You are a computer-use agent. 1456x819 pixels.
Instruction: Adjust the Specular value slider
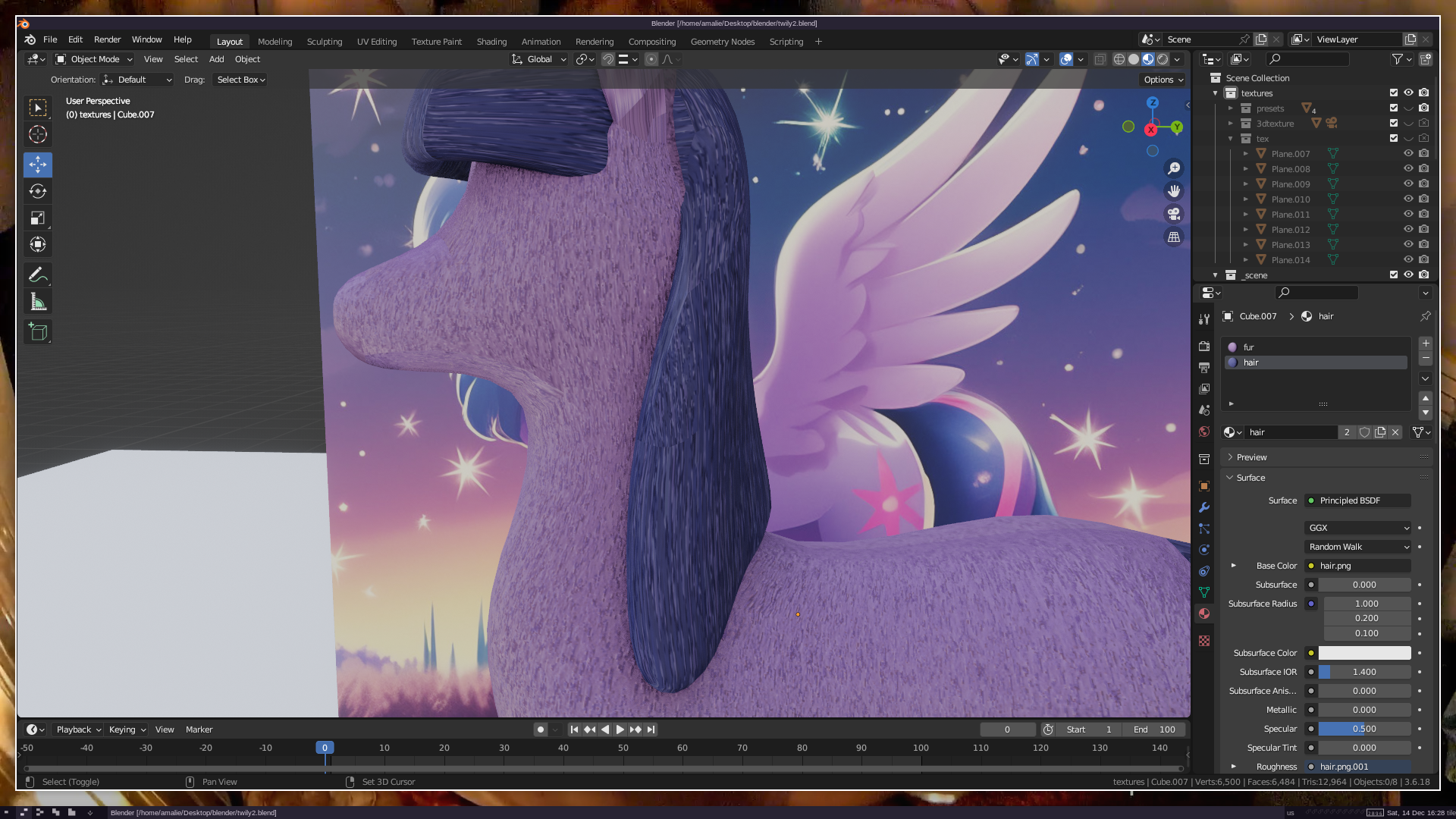(1363, 729)
